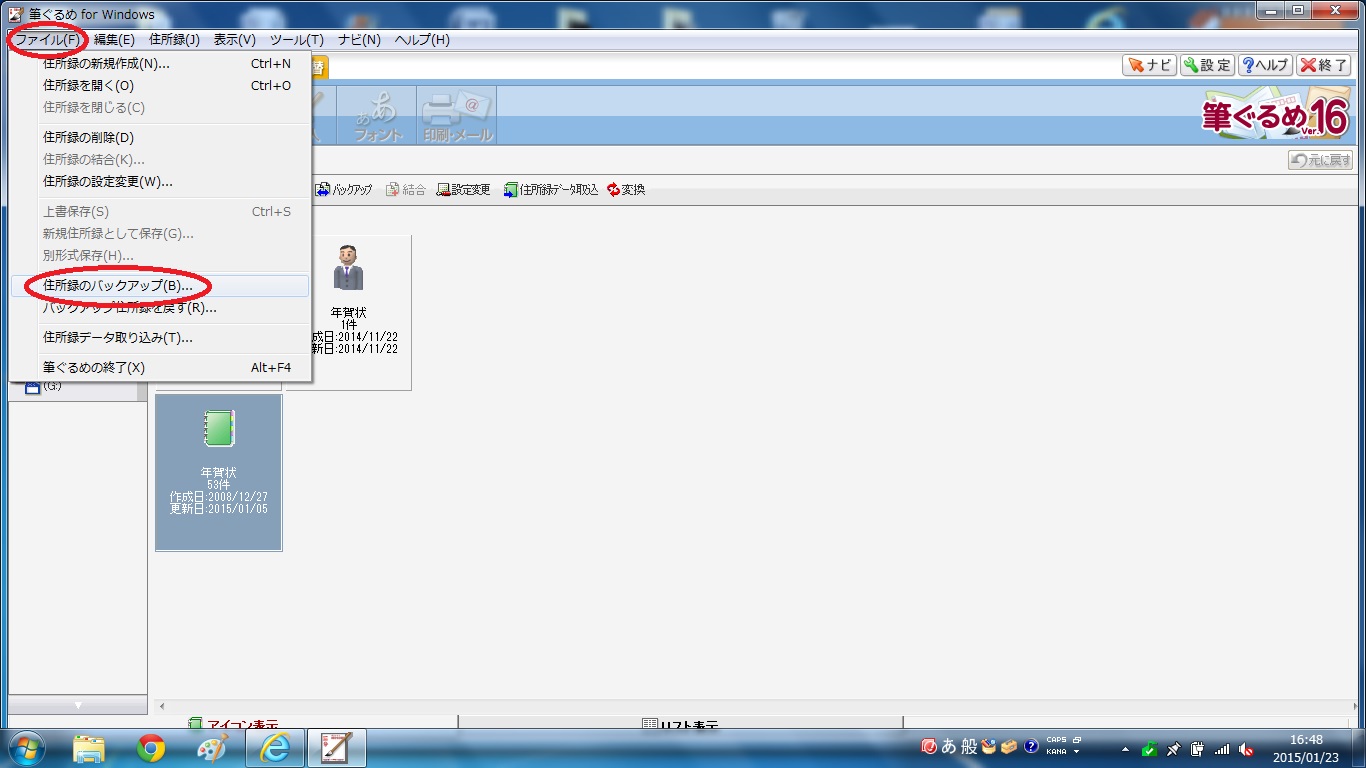Click the IME 般 conversion mode indicator
This screenshot has width=1366, height=768.
coord(969,747)
